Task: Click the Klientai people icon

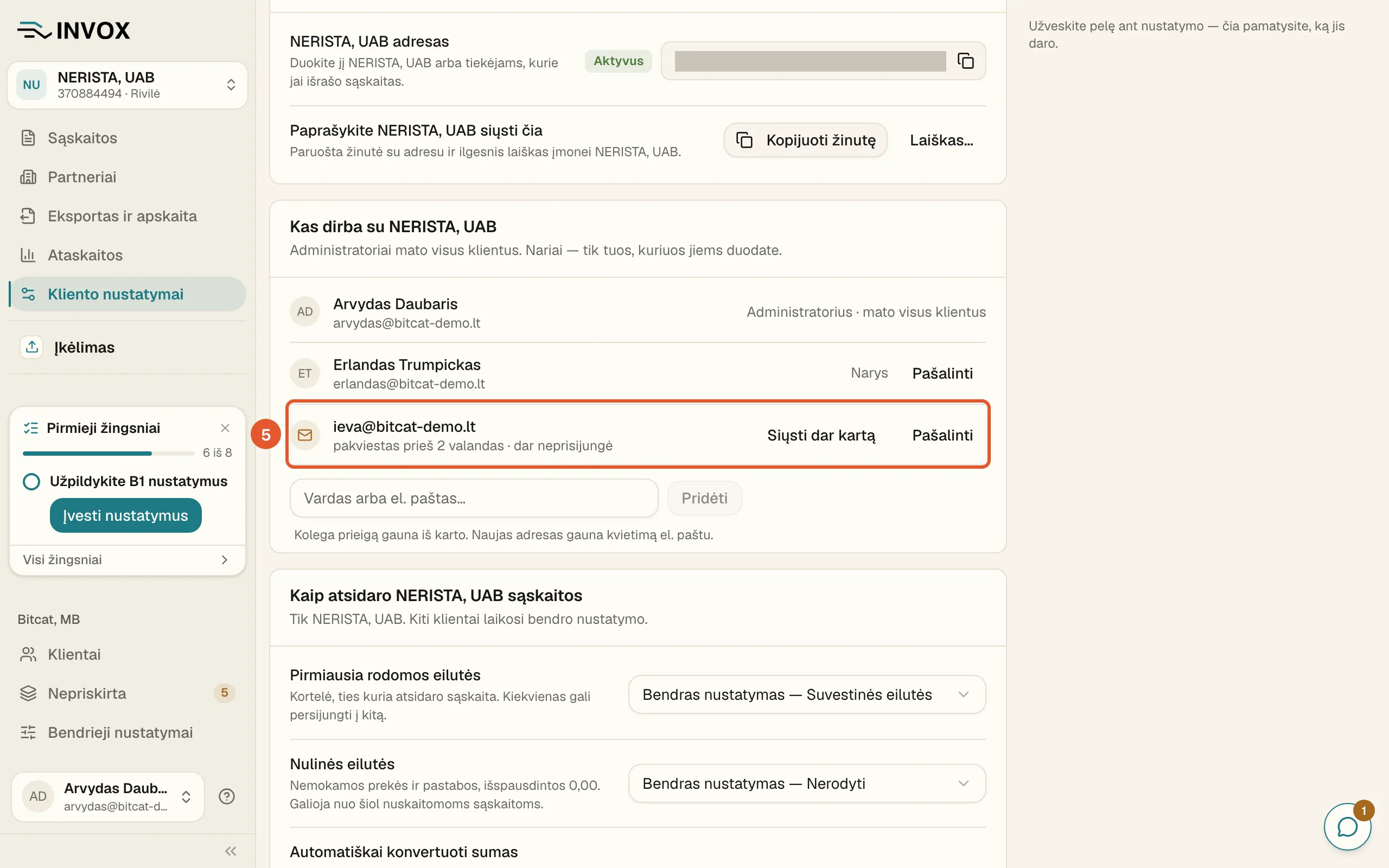Action: (x=28, y=654)
